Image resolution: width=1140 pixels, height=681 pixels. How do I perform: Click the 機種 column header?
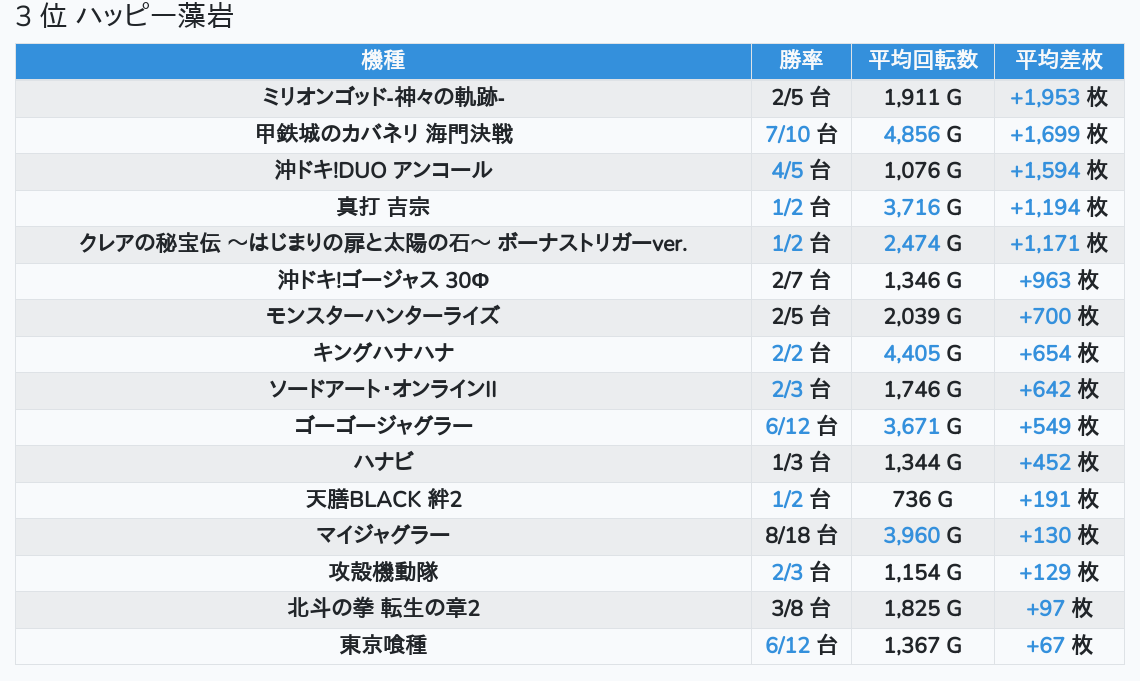pos(383,60)
